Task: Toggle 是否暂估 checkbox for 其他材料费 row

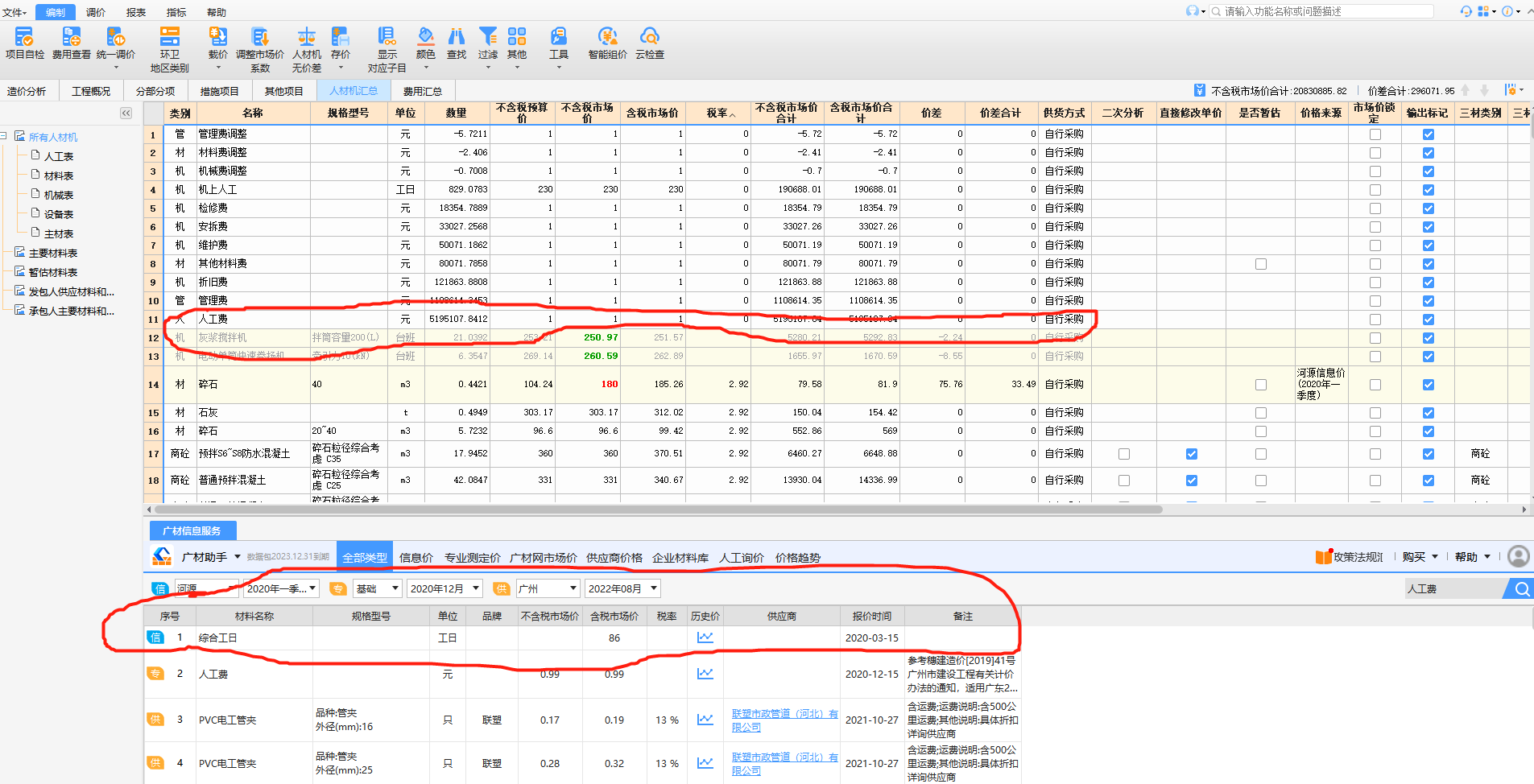Action: click(x=1260, y=264)
